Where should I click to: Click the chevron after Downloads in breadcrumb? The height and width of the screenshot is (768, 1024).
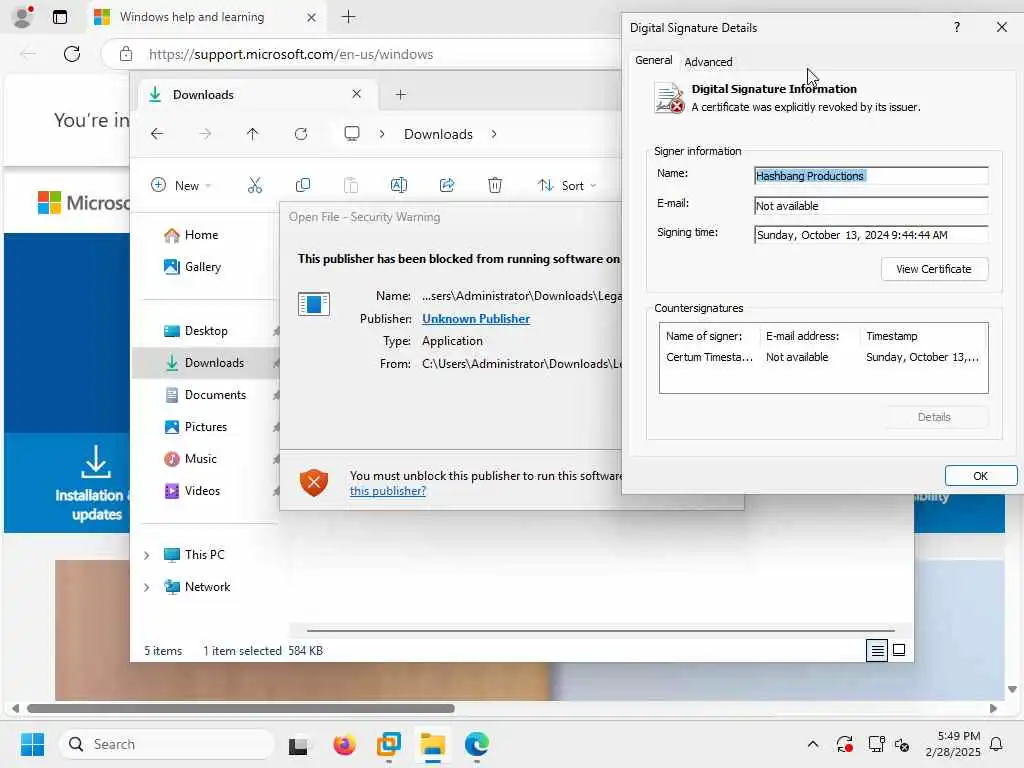(494, 134)
